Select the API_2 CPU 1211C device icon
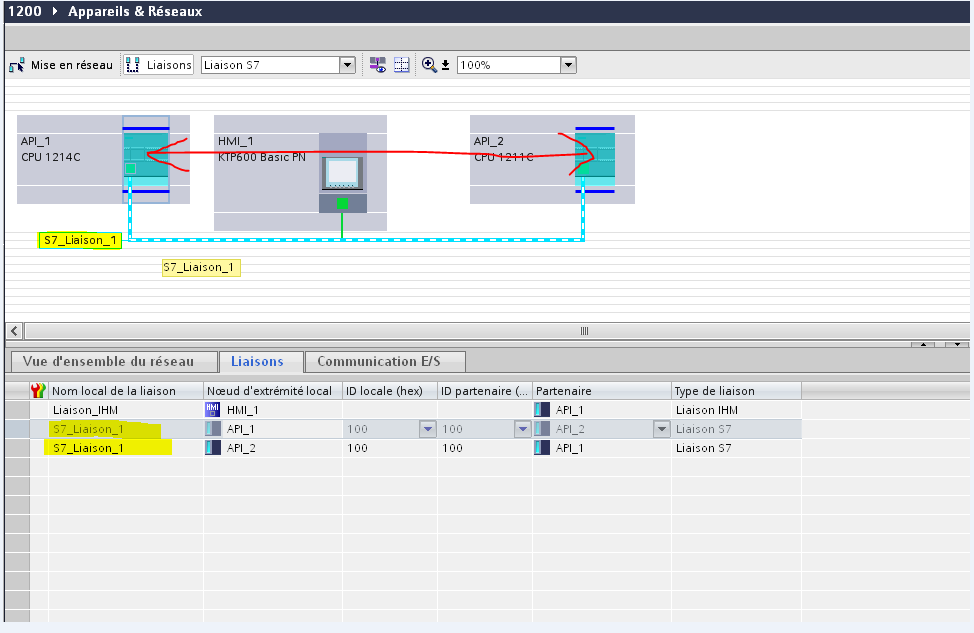 (596, 155)
